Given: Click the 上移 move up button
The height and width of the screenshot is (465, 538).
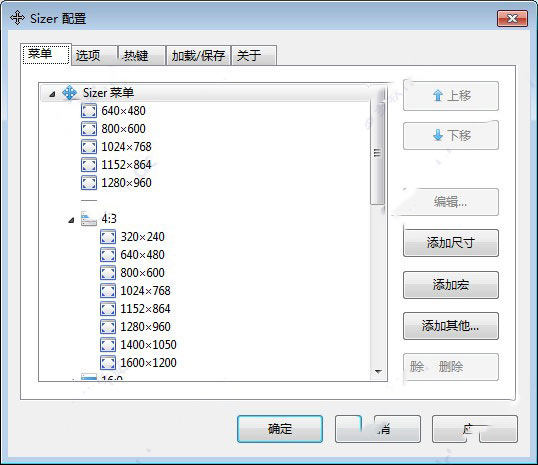Looking at the screenshot, I should [451, 96].
